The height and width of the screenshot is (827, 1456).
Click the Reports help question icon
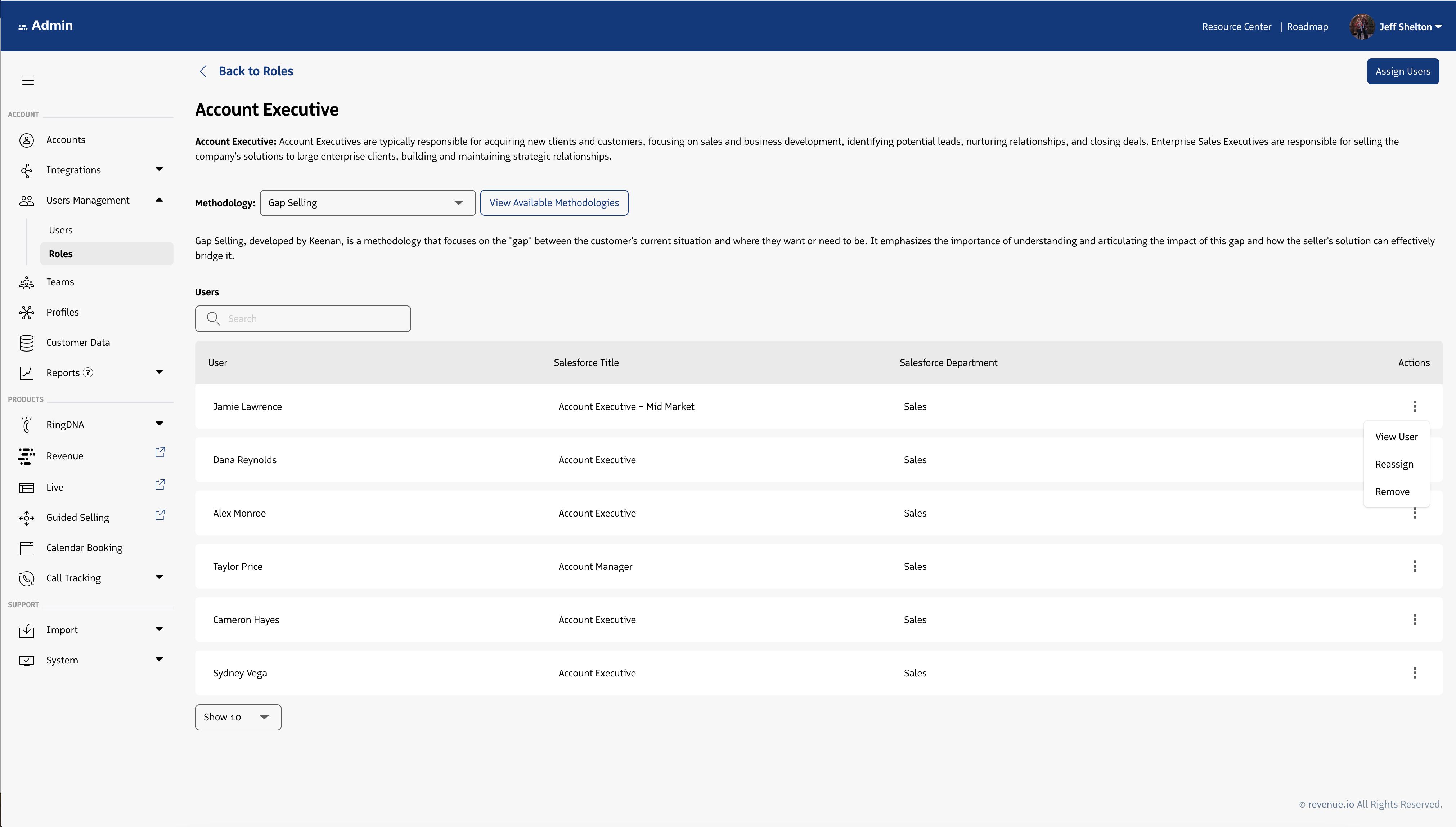88,372
